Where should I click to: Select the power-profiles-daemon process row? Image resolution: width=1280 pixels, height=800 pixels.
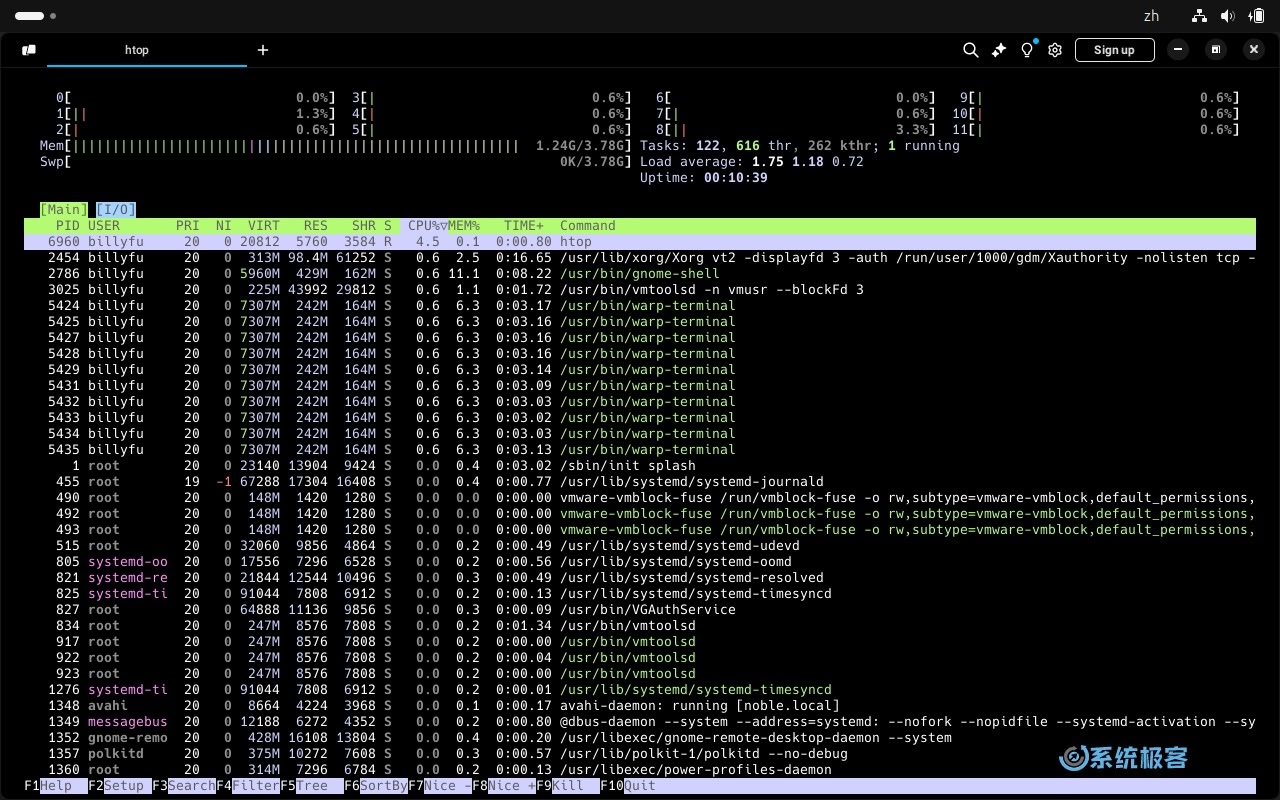(x=640, y=770)
